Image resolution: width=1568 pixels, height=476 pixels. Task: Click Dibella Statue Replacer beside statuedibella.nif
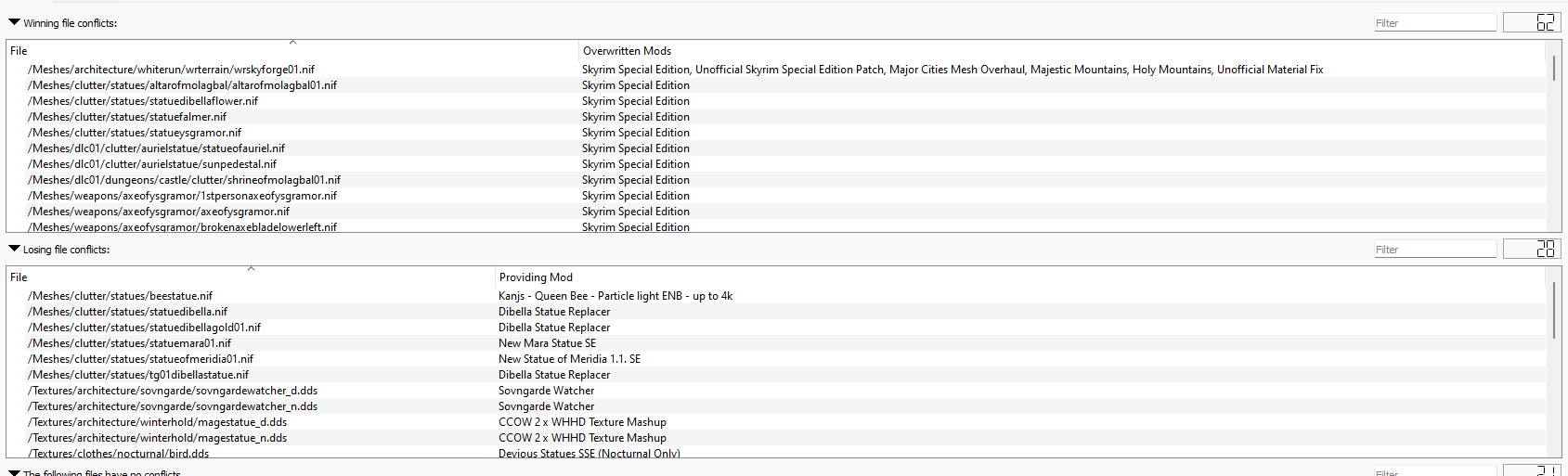point(554,312)
